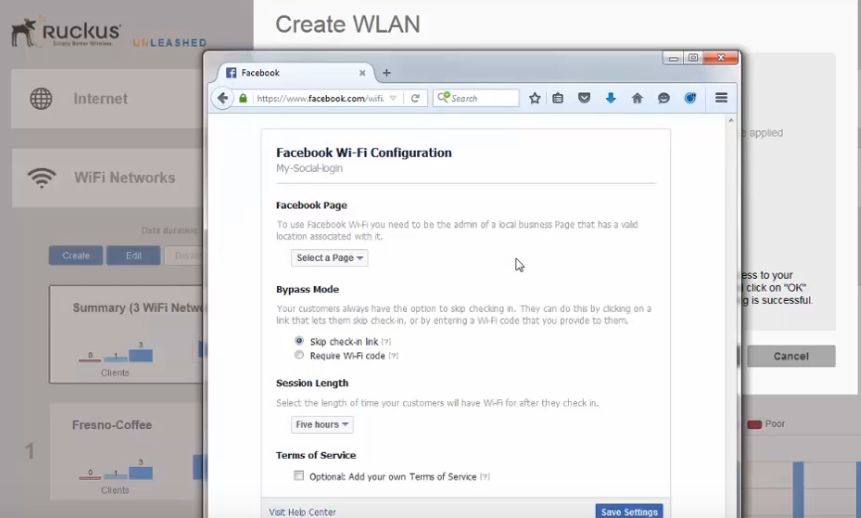861x518 pixels.
Task: Select Skip check-in link option
Action: click(299, 342)
